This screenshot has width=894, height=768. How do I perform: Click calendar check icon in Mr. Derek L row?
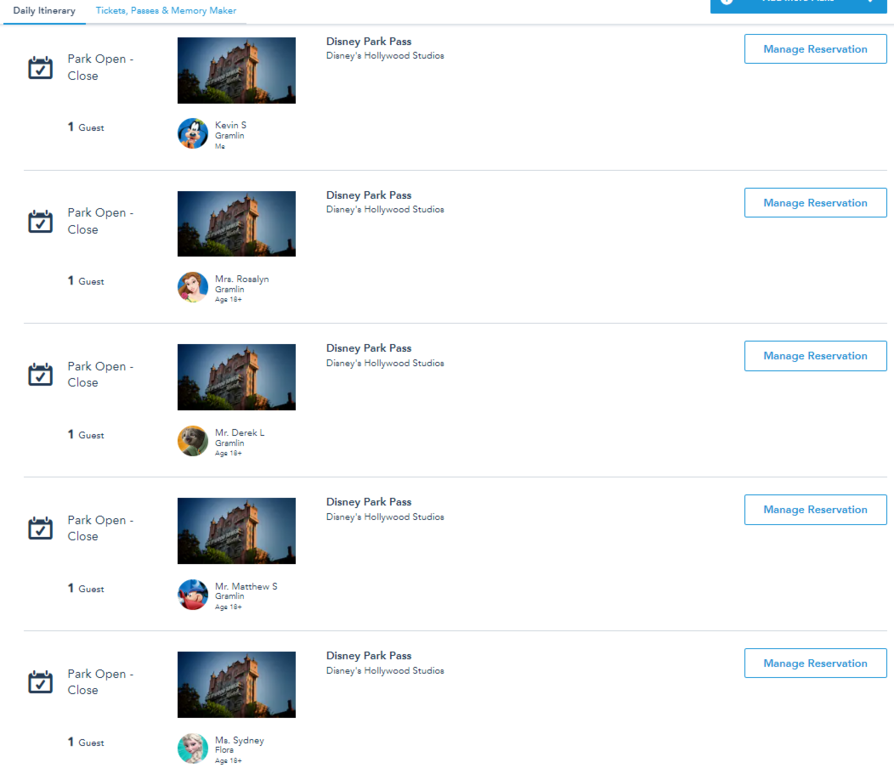click(x=40, y=374)
